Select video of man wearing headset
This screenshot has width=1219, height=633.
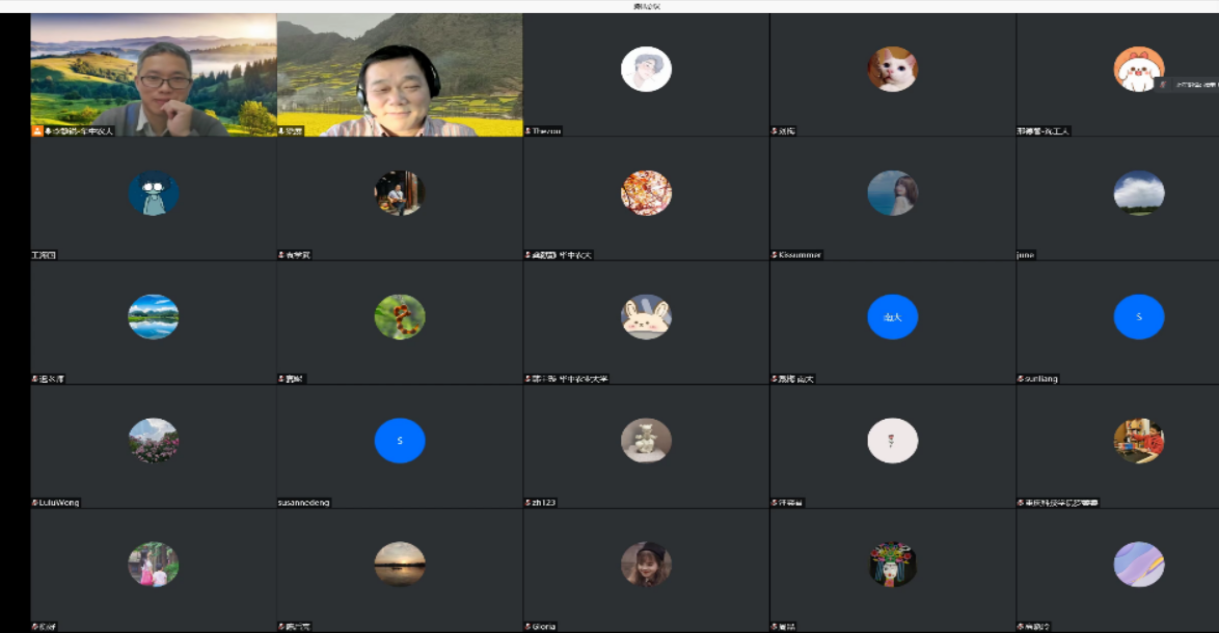point(400,75)
